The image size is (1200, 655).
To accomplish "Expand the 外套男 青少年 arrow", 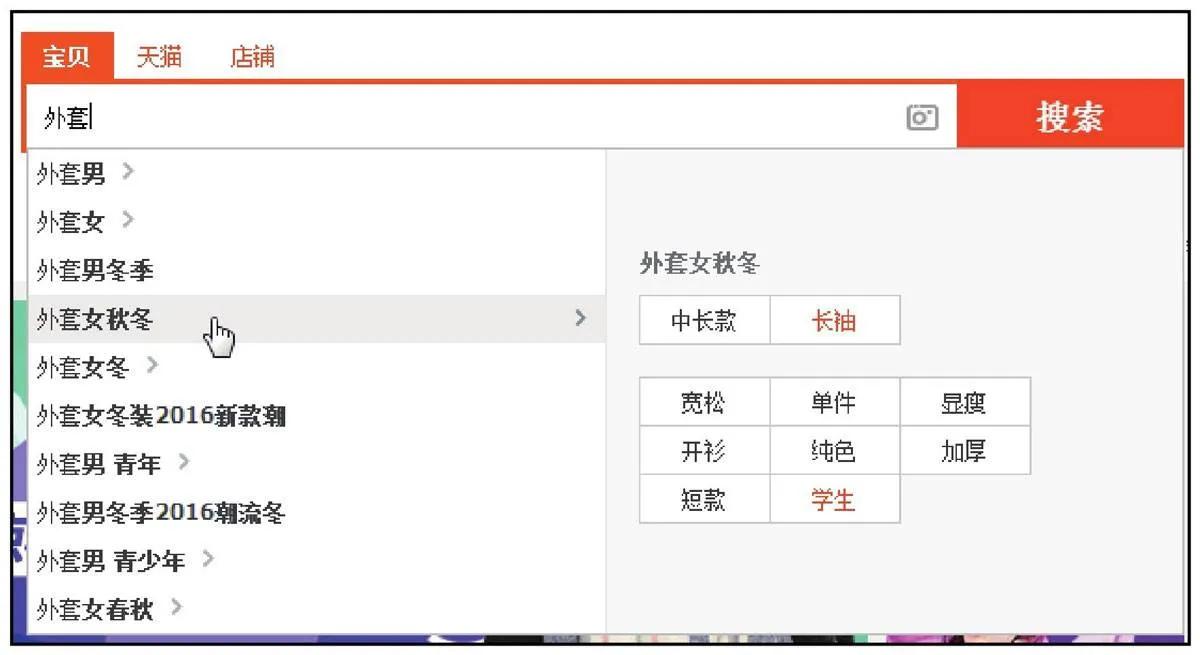I will 209,561.
